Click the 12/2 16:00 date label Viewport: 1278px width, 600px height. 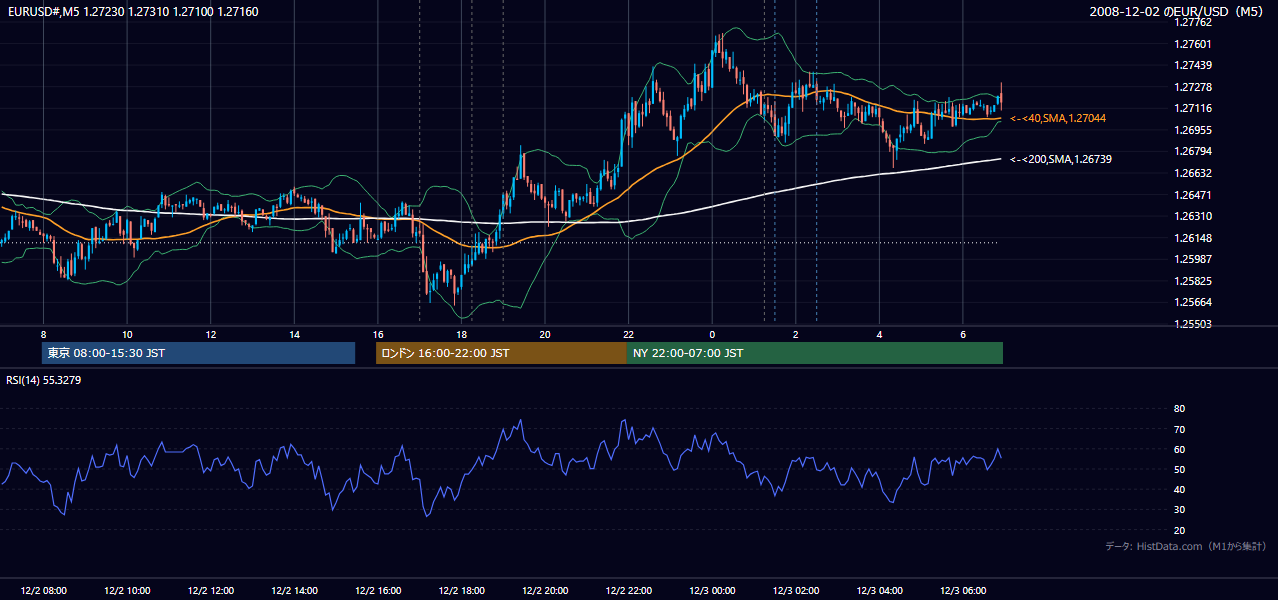click(x=378, y=591)
